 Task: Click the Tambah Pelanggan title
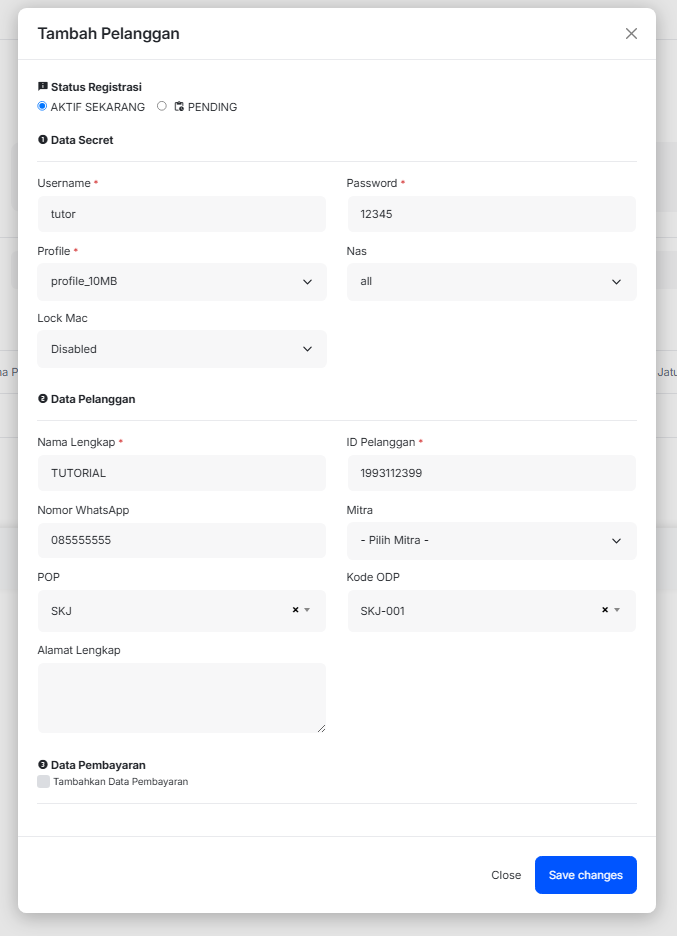click(x=109, y=33)
